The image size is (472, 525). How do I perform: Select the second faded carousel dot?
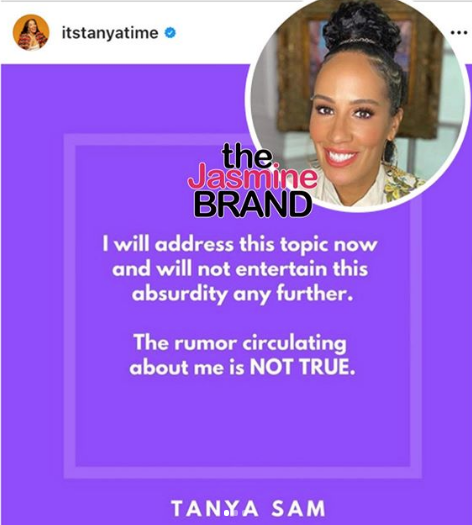[x=236, y=513]
